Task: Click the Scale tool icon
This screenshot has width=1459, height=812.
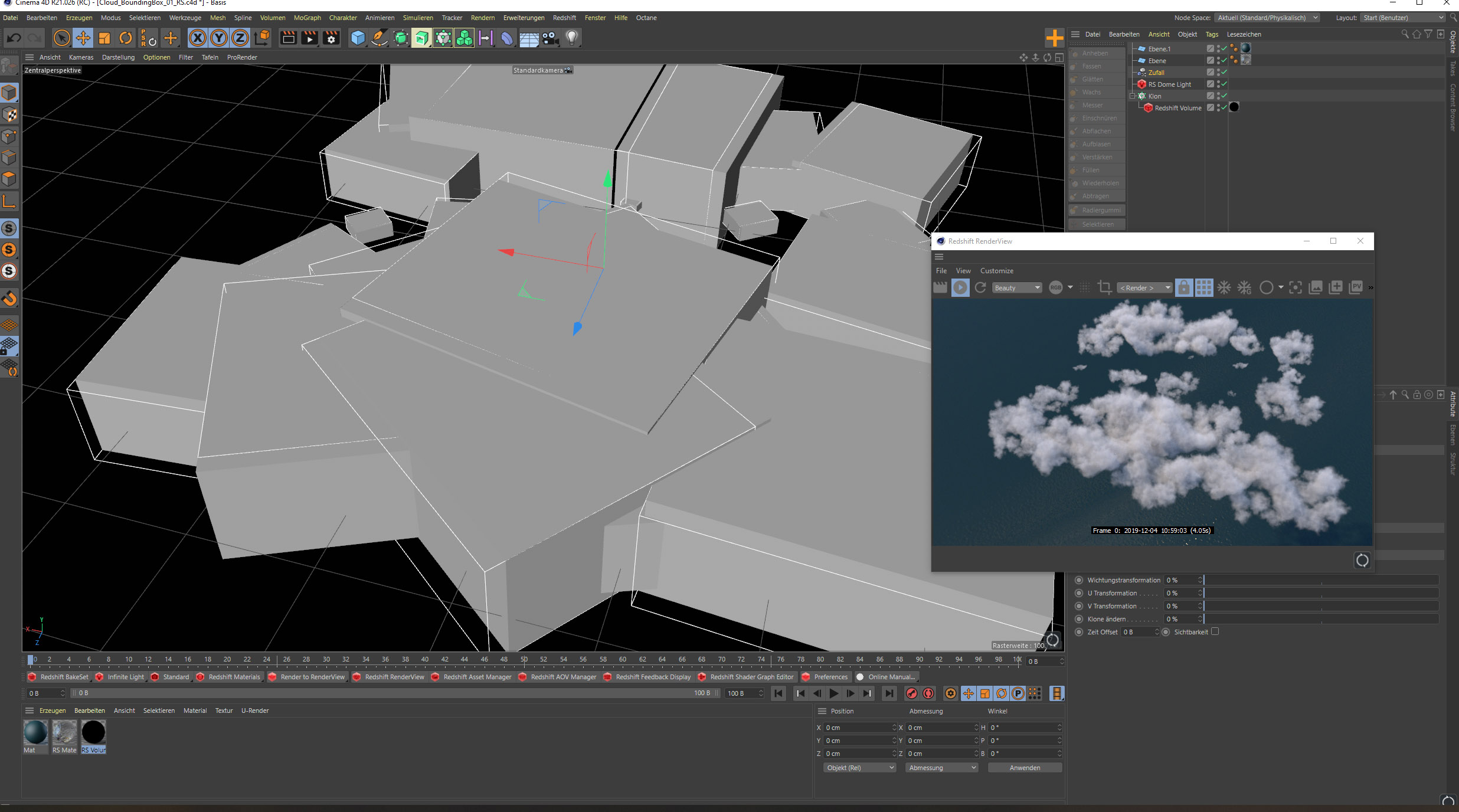Action: pyautogui.click(x=104, y=38)
